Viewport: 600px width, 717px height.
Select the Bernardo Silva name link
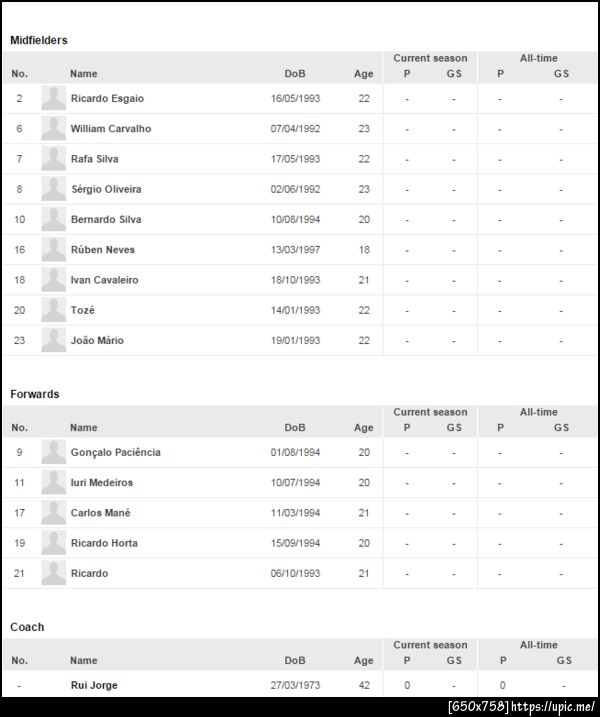(x=106, y=220)
